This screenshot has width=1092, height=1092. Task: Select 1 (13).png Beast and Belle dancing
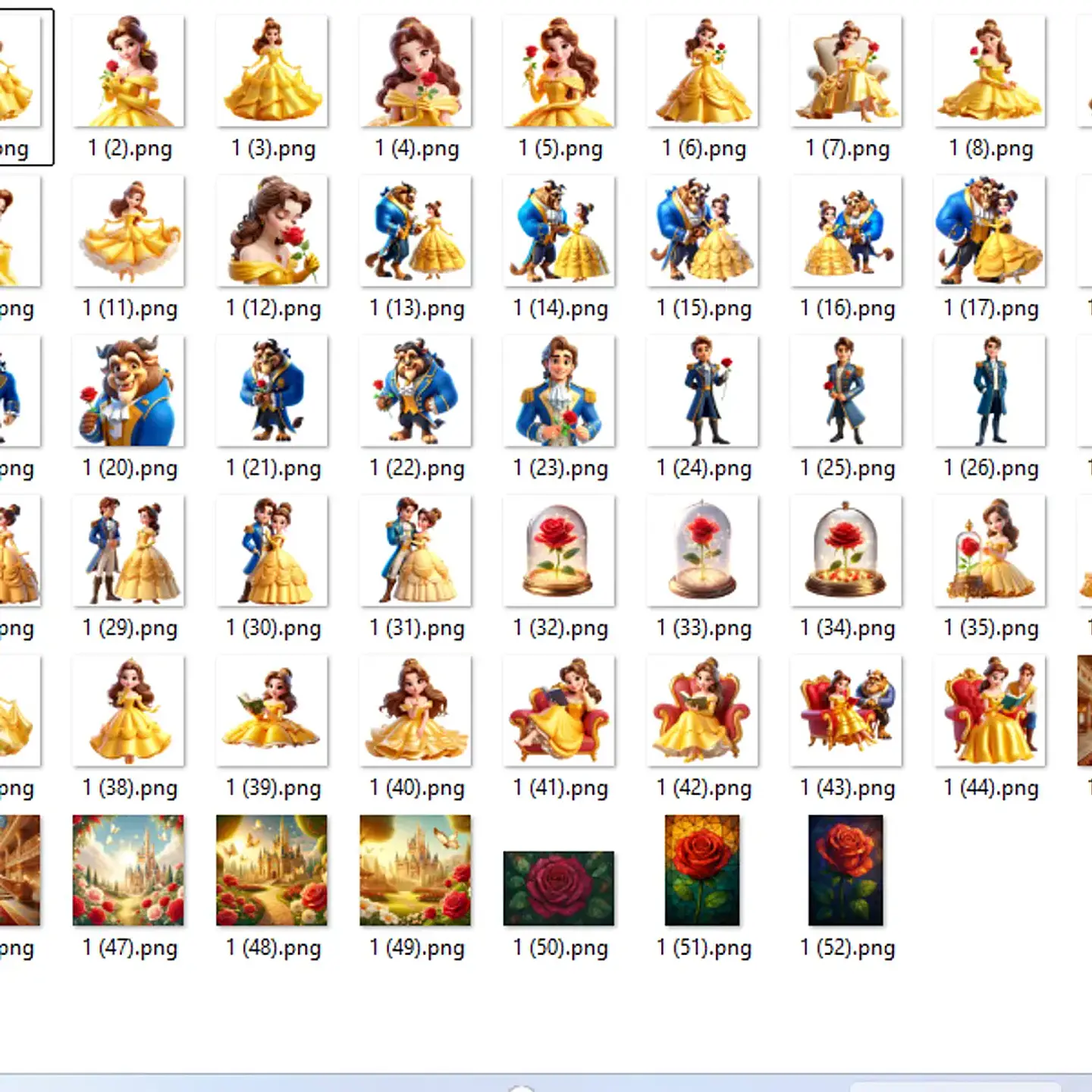click(416, 231)
